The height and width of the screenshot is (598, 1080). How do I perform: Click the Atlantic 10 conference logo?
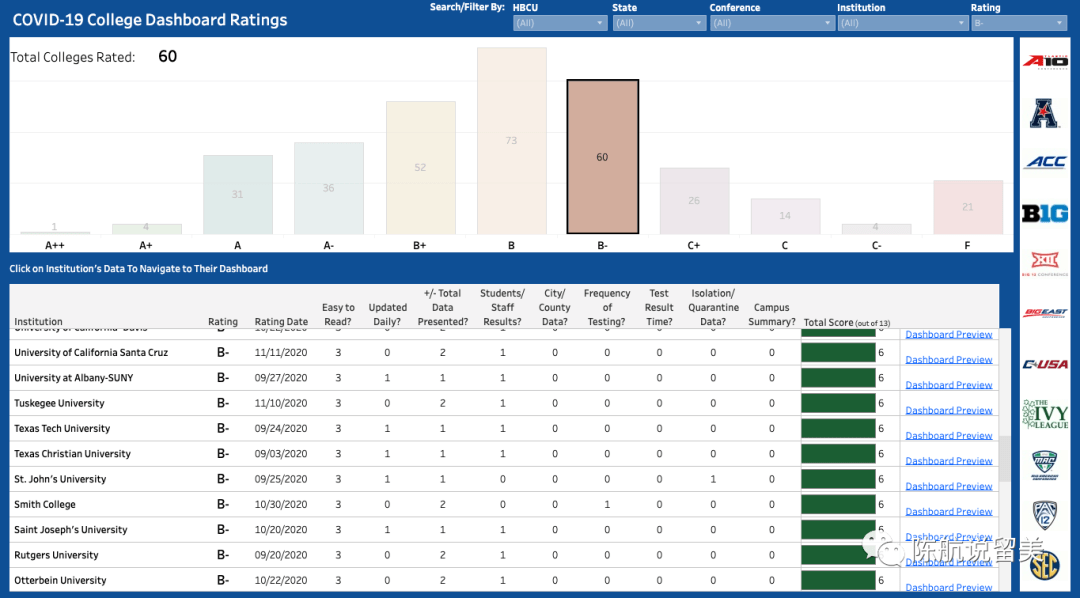(1045, 62)
